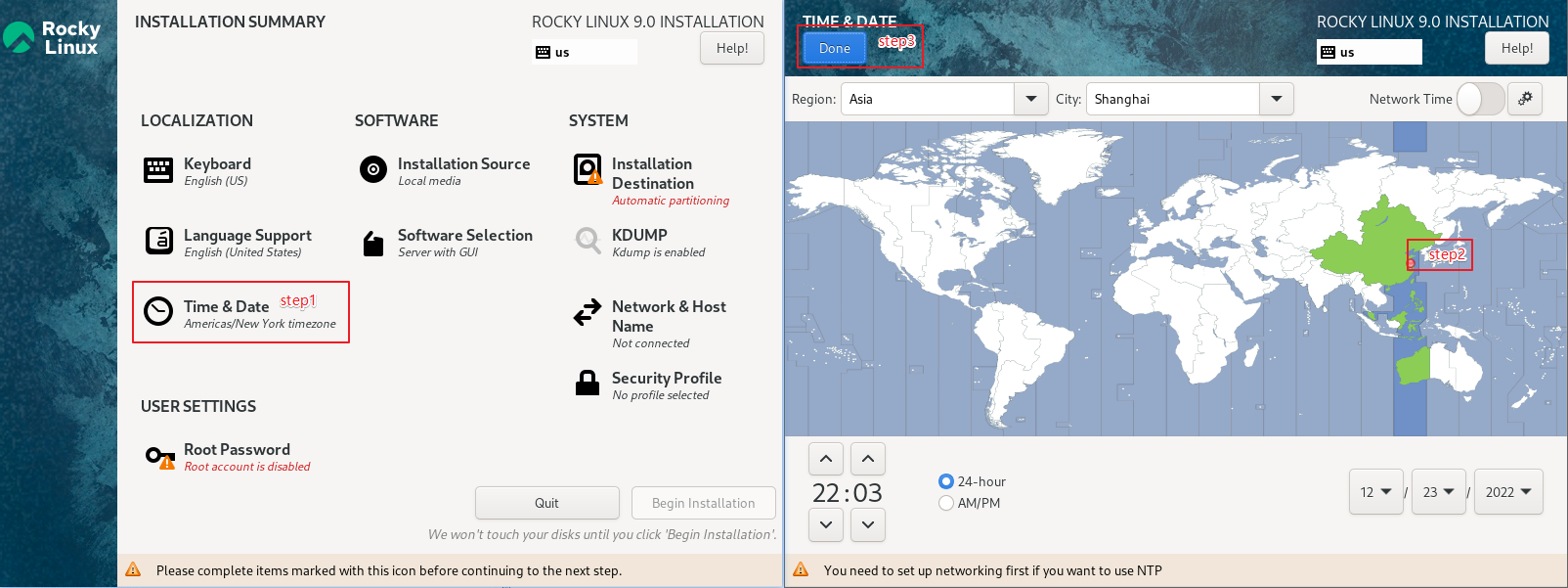This screenshot has width=1568, height=588.
Task: Open the year dropdown showing 2022
Action: click(1508, 492)
